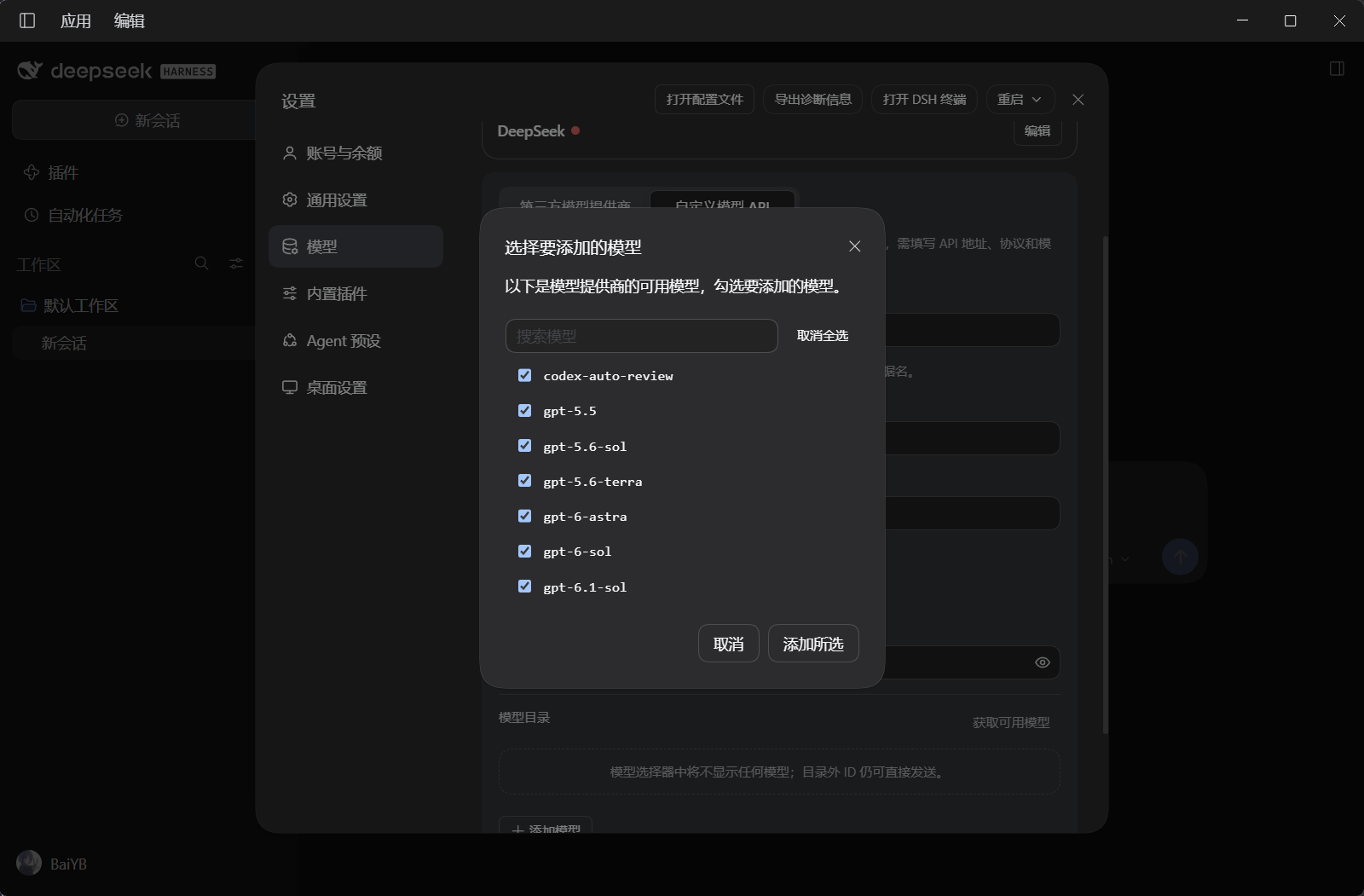
Task: Close the model selection dialog
Action: click(x=854, y=246)
